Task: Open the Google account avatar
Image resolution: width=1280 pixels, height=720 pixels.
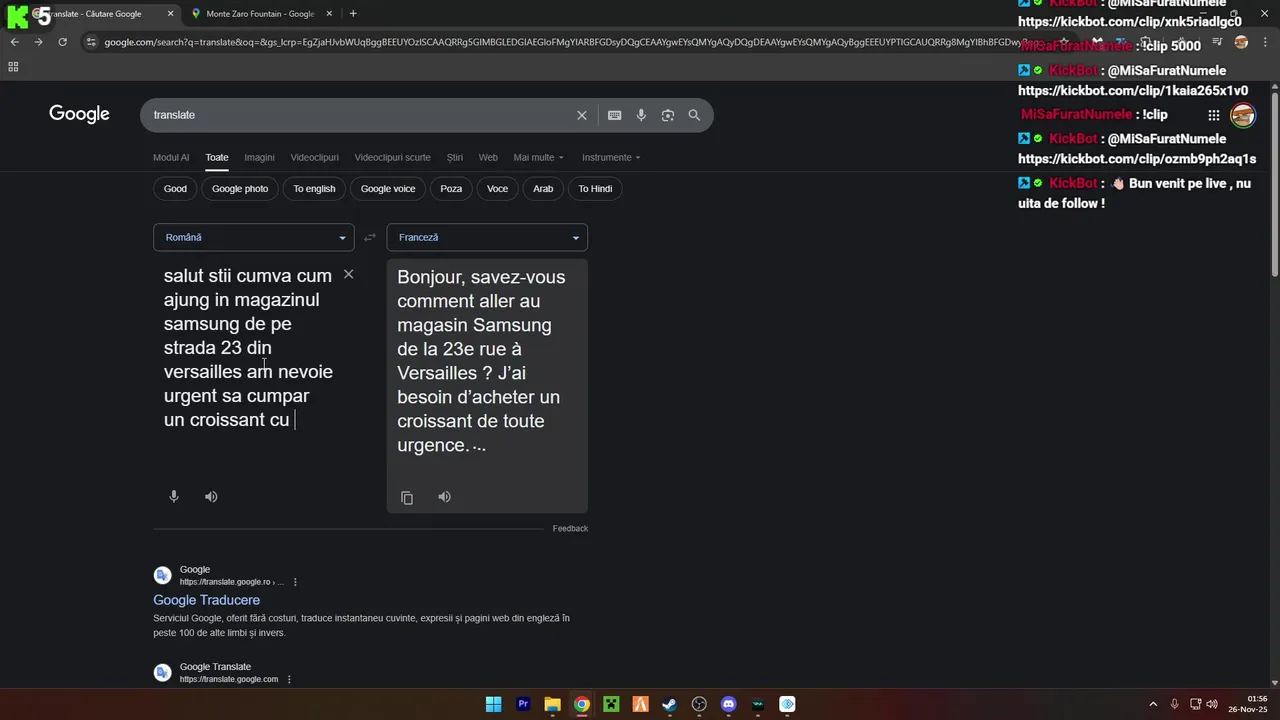Action: (x=1242, y=115)
